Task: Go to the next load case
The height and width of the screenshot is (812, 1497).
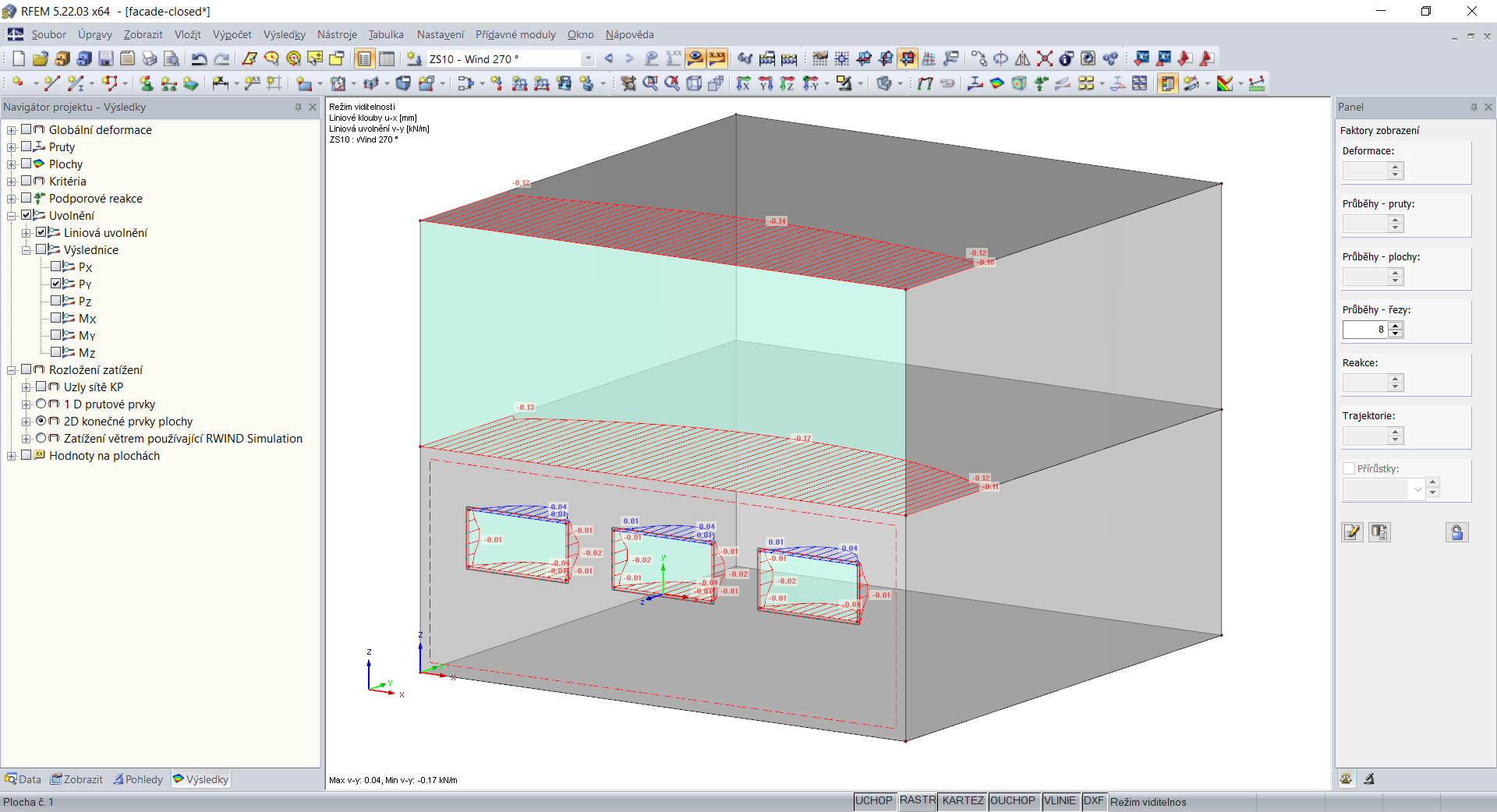Action: click(630, 58)
